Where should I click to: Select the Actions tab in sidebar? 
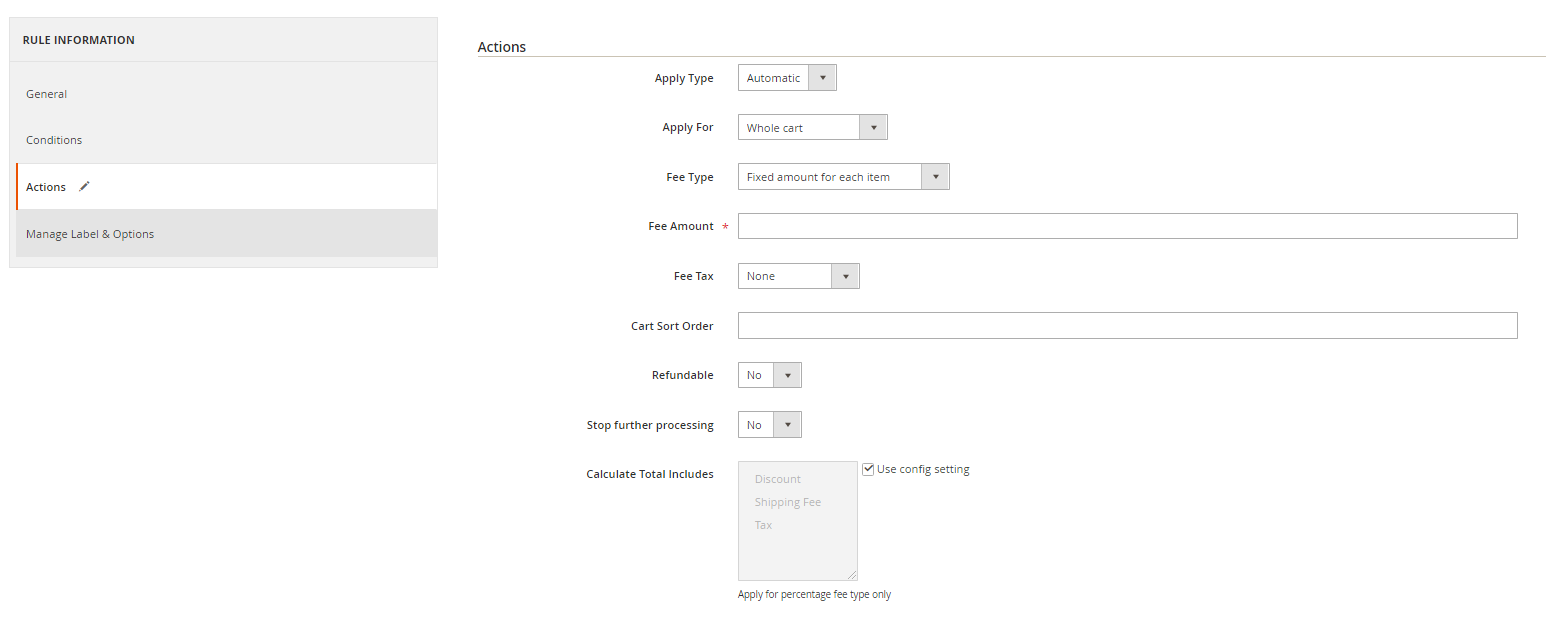point(46,187)
